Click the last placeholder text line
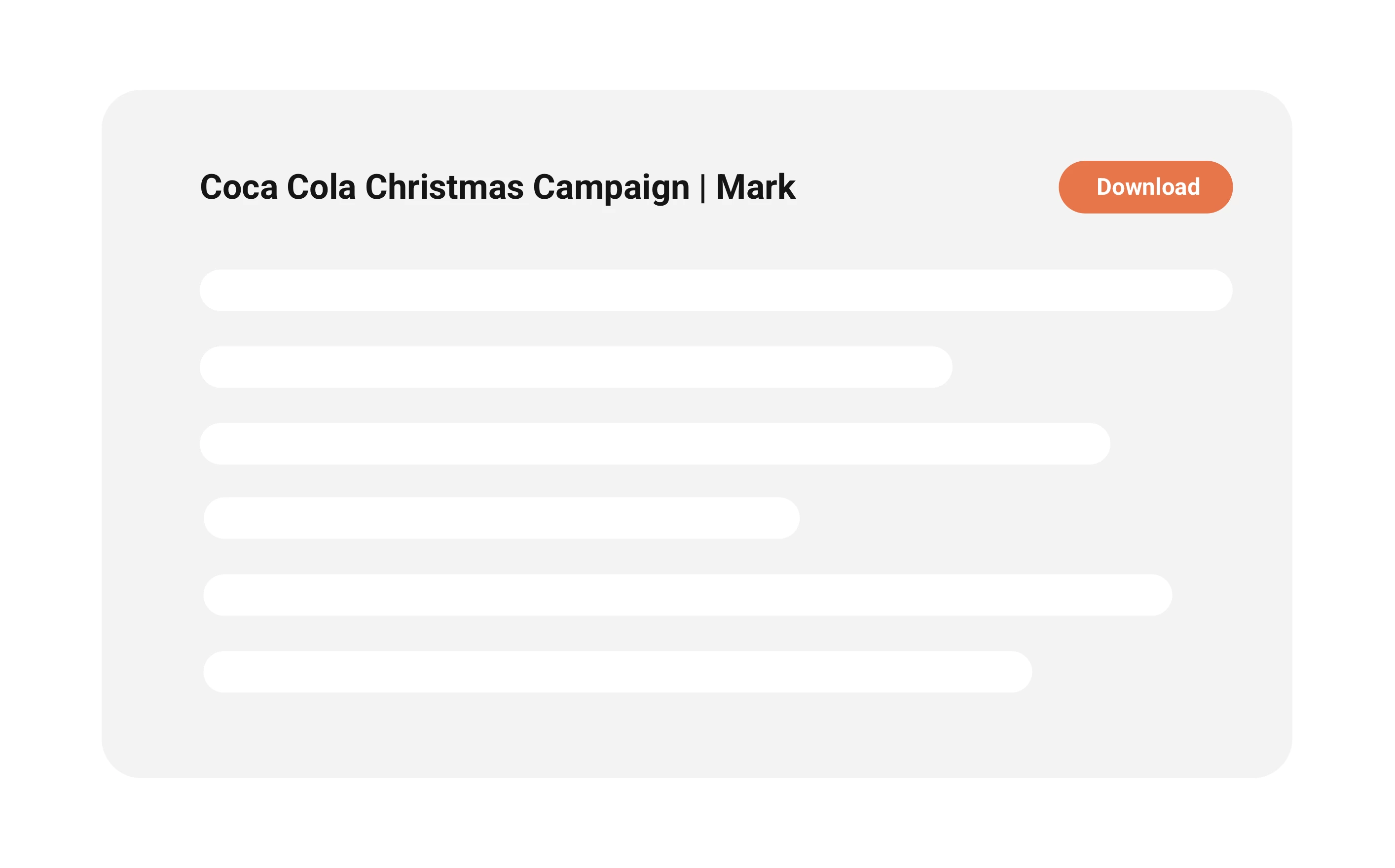The width and height of the screenshot is (1395, 868). 617,672
